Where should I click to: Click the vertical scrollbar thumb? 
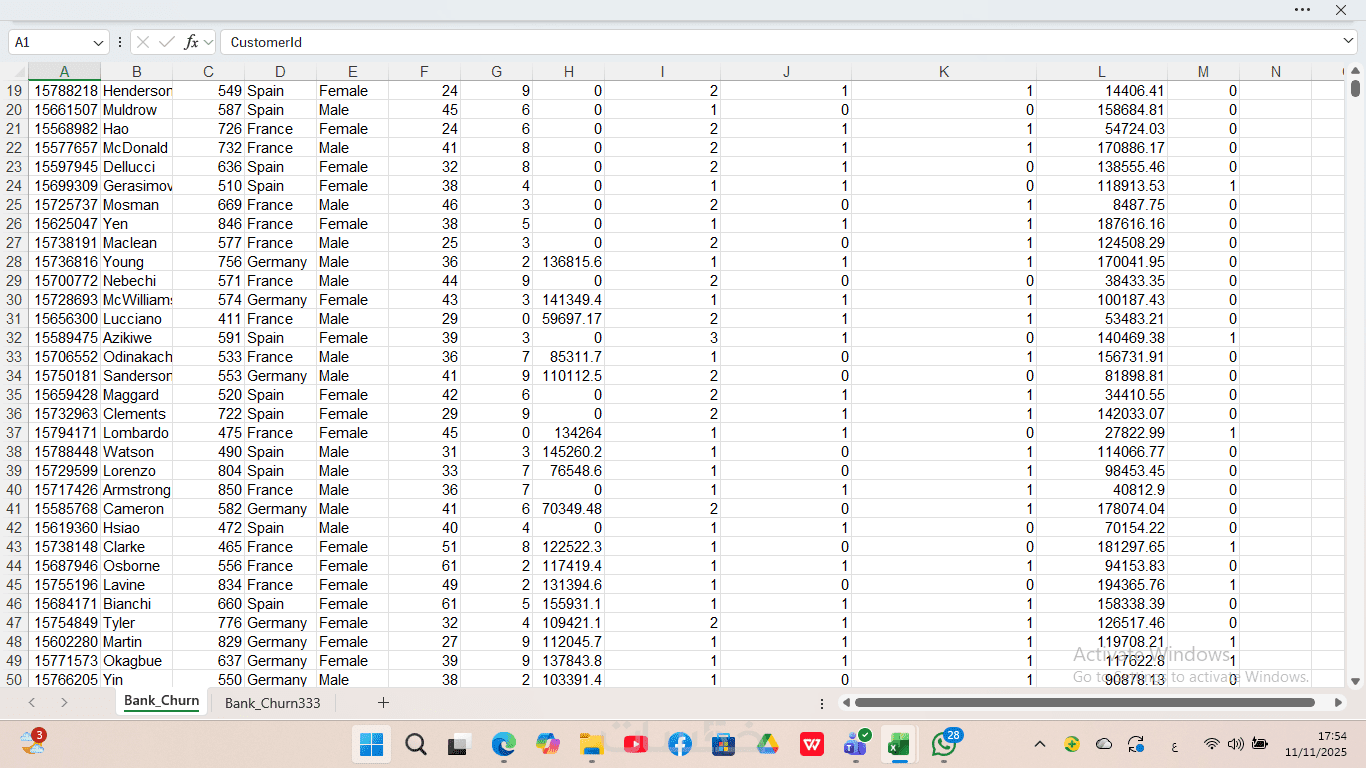coord(1355,88)
